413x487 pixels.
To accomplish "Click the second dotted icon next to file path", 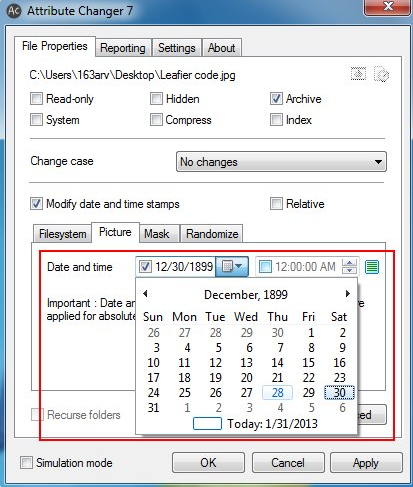I will click(x=381, y=74).
